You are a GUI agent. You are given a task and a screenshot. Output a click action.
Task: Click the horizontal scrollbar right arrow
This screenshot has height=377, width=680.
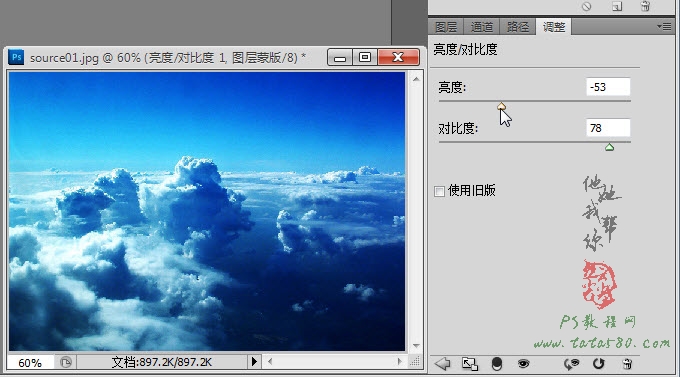(x=399, y=361)
